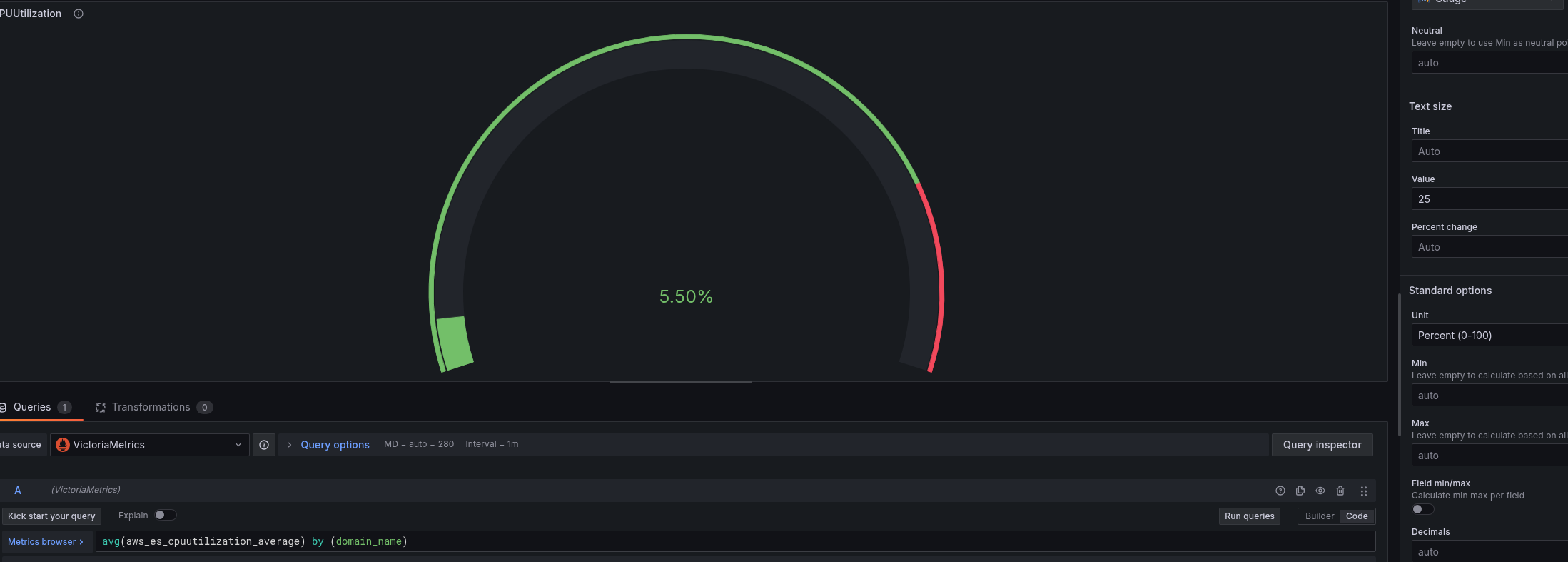Open the Unit Percent (0-100) selector

(1489, 336)
